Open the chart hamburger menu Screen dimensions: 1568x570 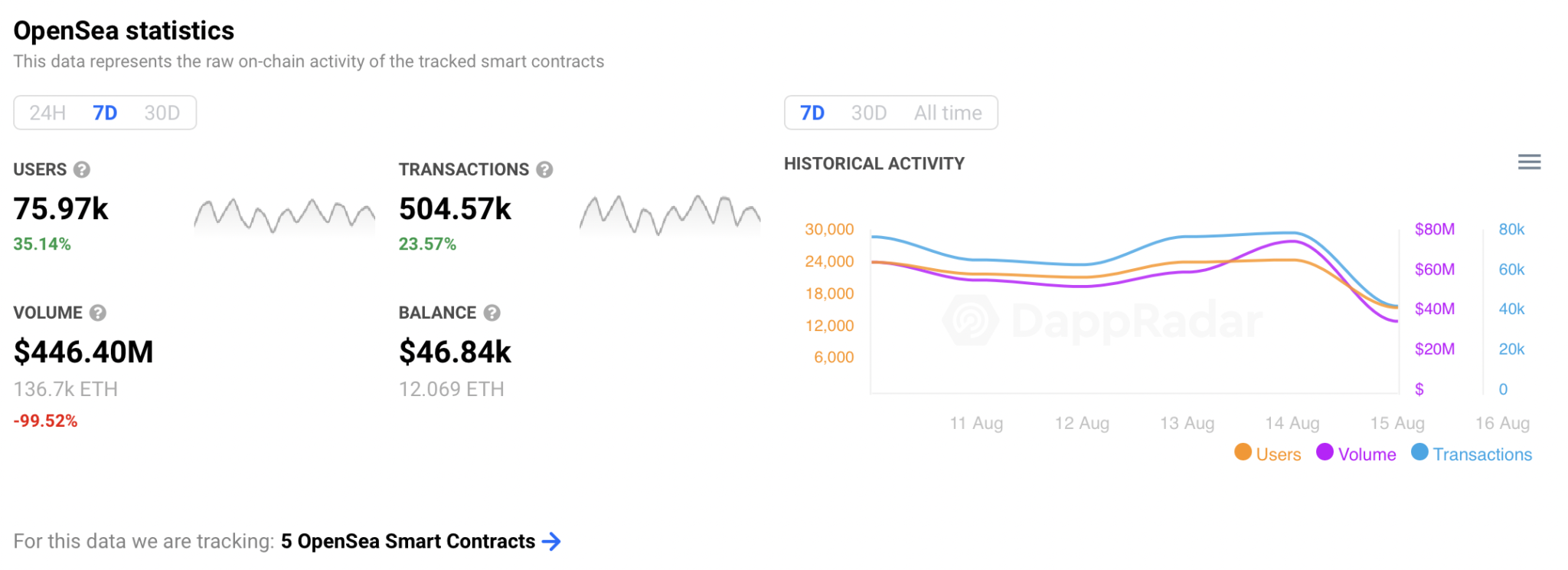pos(1529,162)
